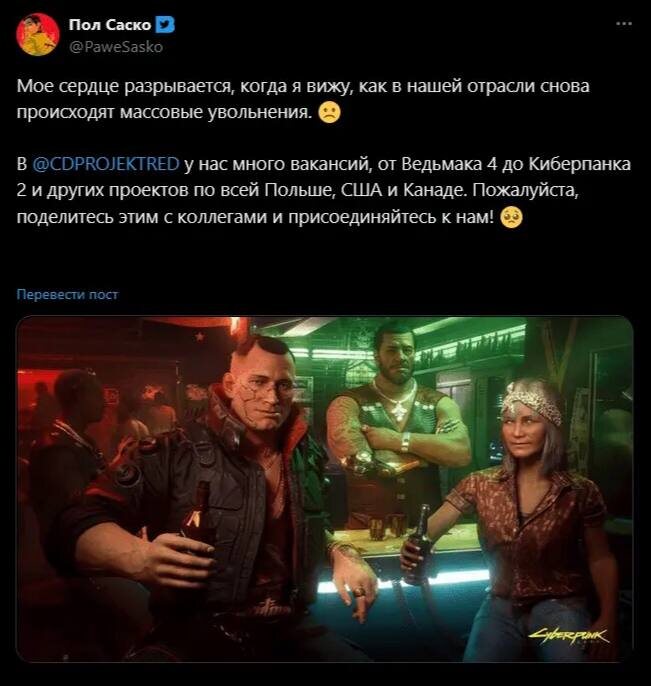The height and width of the screenshot is (686, 651).
Task: Open the attached Cyberpunk bar image
Action: [325, 489]
